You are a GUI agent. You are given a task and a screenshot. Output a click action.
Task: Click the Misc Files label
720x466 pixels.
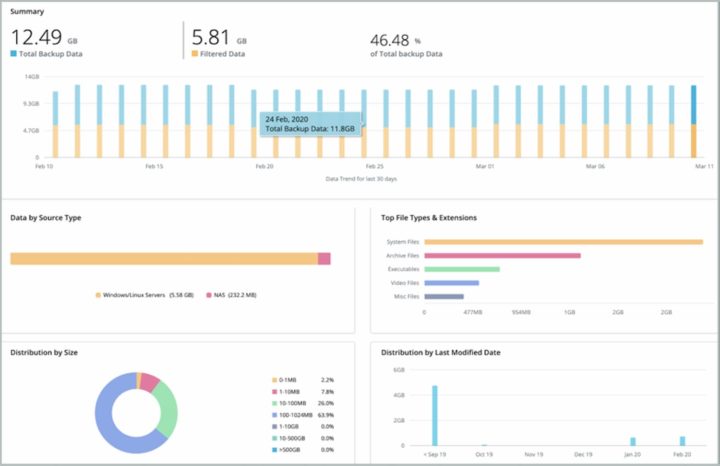(407, 297)
